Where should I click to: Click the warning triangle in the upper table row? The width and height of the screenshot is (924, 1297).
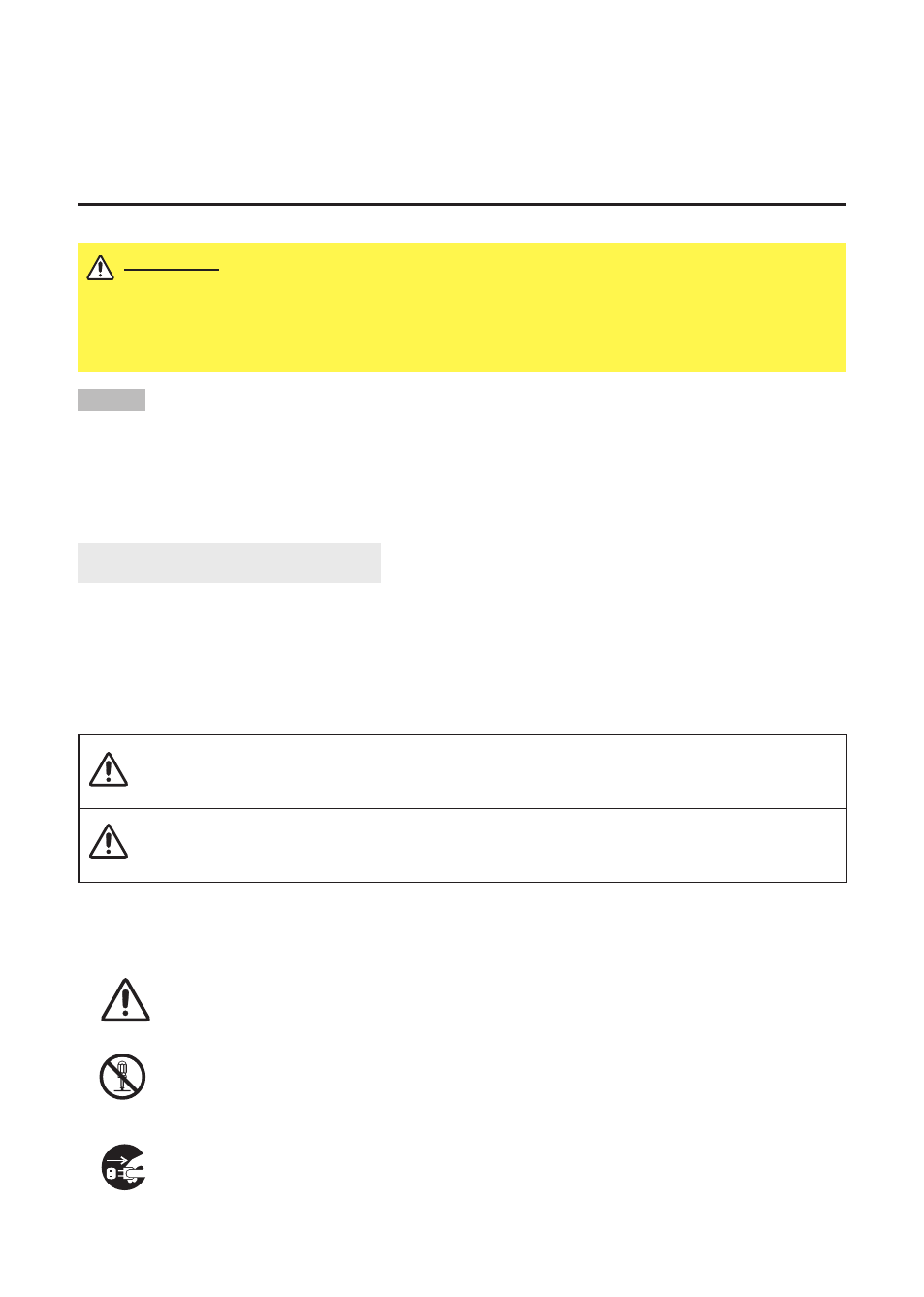click(x=109, y=769)
